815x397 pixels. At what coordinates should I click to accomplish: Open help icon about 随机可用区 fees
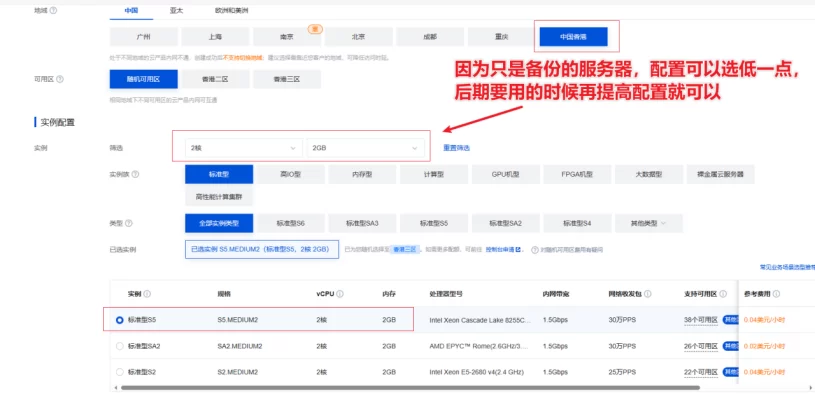pyautogui.click(x=535, y=250)
